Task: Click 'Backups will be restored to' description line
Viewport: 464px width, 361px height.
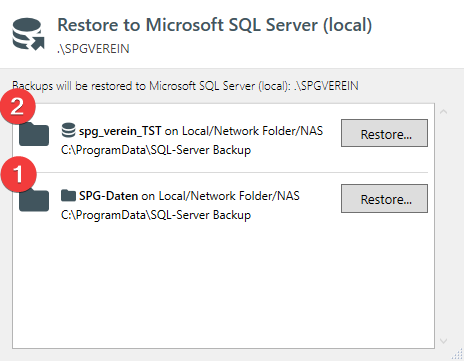Action: pos(185,86)
